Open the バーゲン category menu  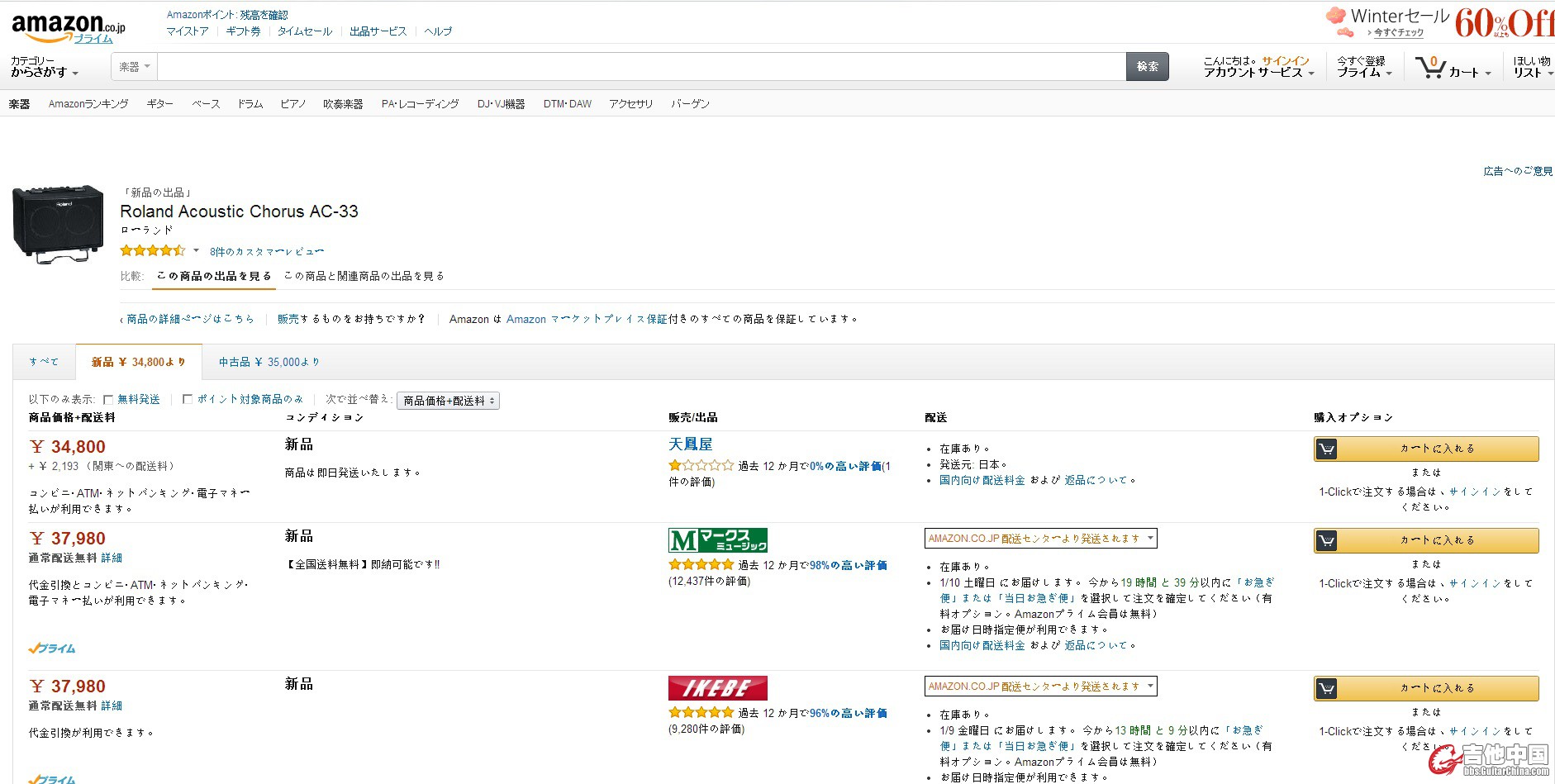pos(690,104)
